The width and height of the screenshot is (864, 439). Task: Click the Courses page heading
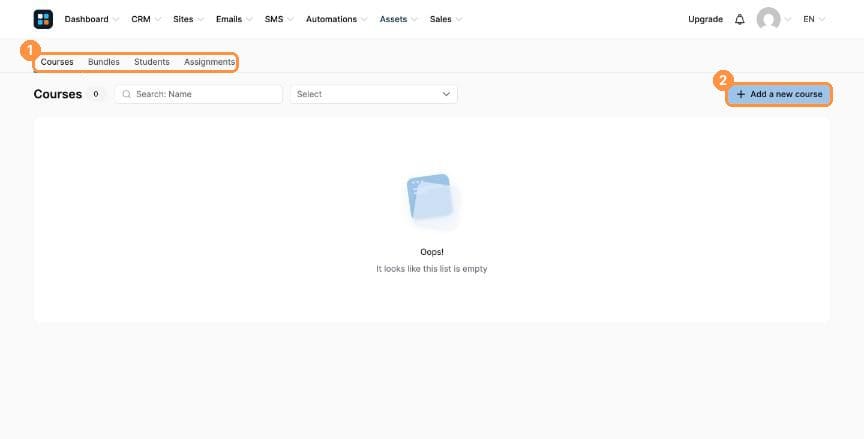58,94
